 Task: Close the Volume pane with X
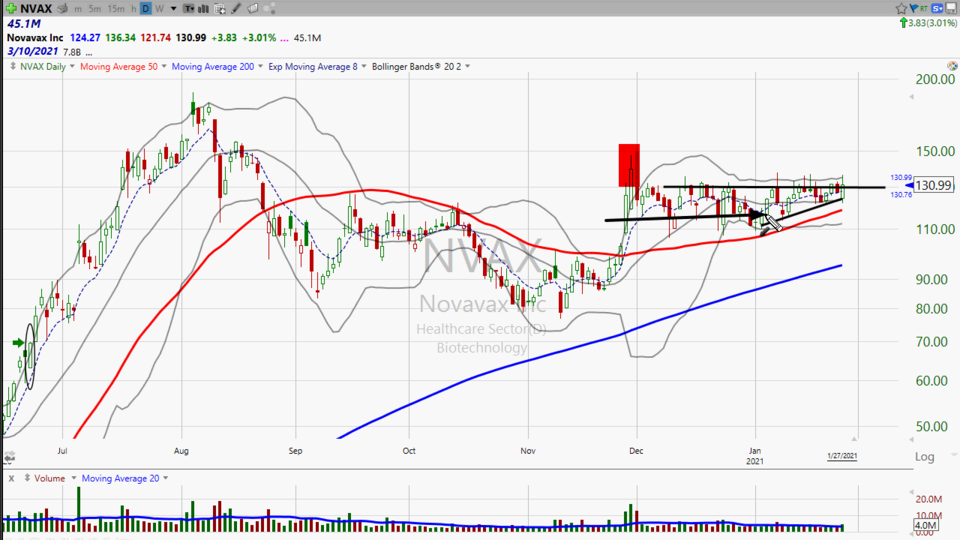pyautogui.click(x=11, y=478)
